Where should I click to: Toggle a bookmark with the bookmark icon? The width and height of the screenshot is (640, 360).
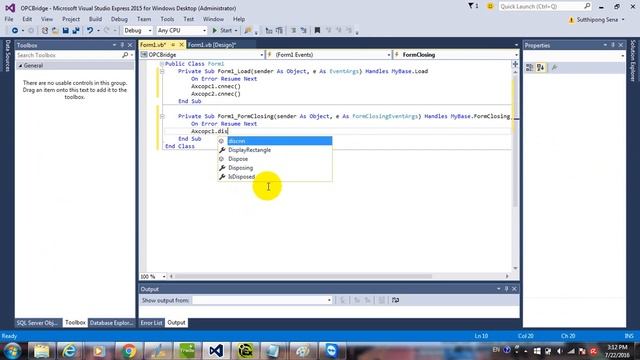(317, 31)
